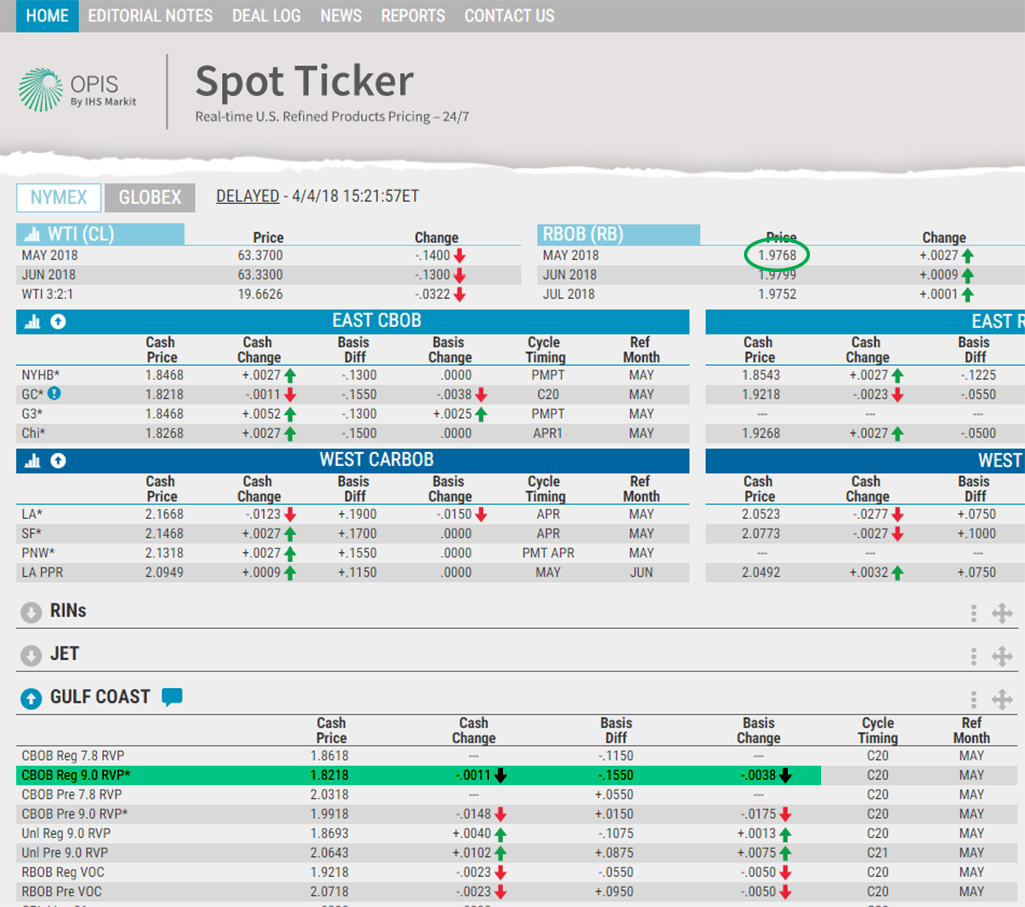Image resolution: width=1025 pixels, height=907 pixels.
Task: Select the CBOB Pre 9.0 RVP* row
Action: click(x=516, y=814)
